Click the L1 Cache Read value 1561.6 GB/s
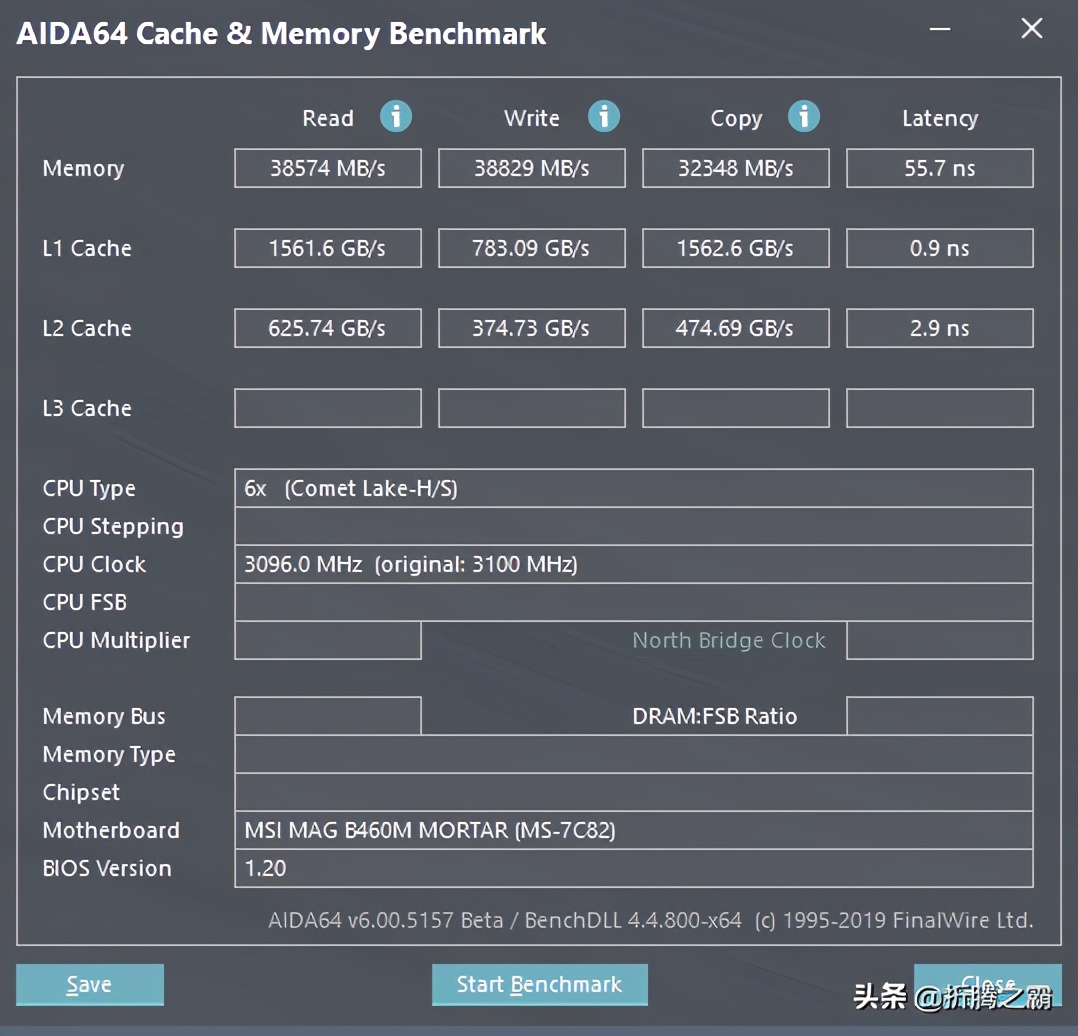The image size is (1078, 1036). (327, 248)
